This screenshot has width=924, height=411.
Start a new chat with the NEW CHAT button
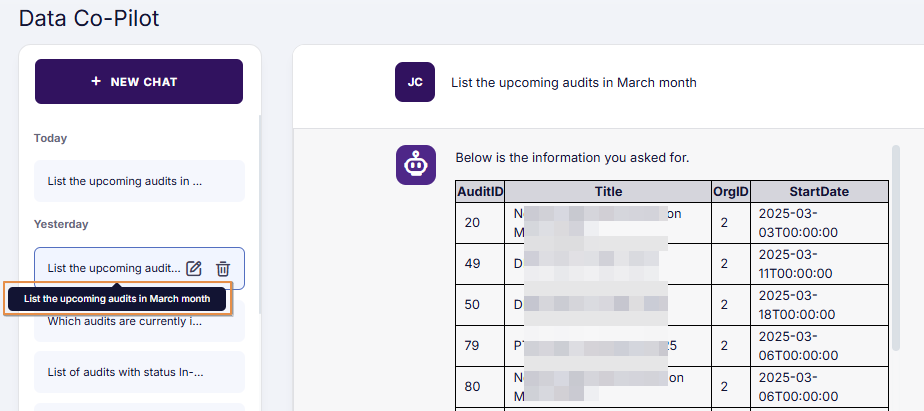click(139, 81)
